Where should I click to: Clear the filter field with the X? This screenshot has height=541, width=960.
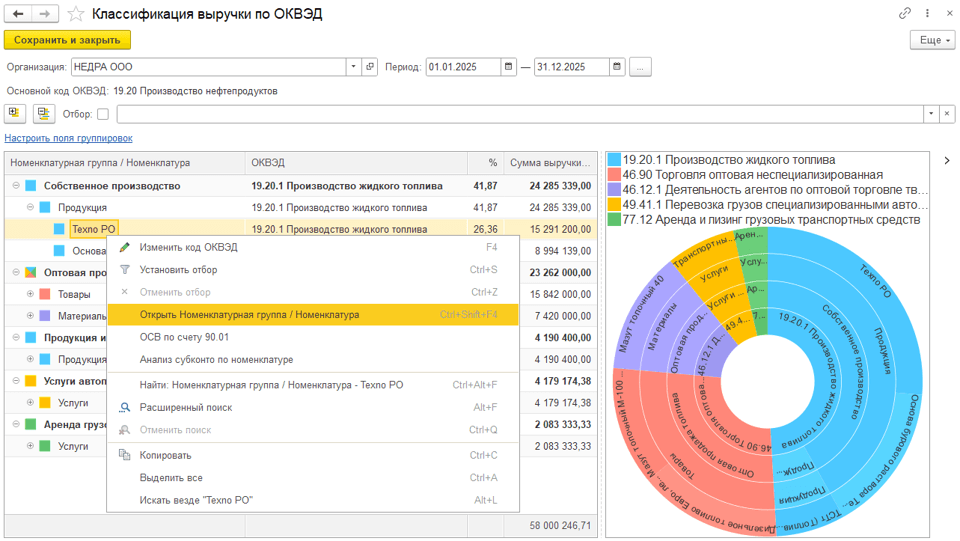(947, 114)
